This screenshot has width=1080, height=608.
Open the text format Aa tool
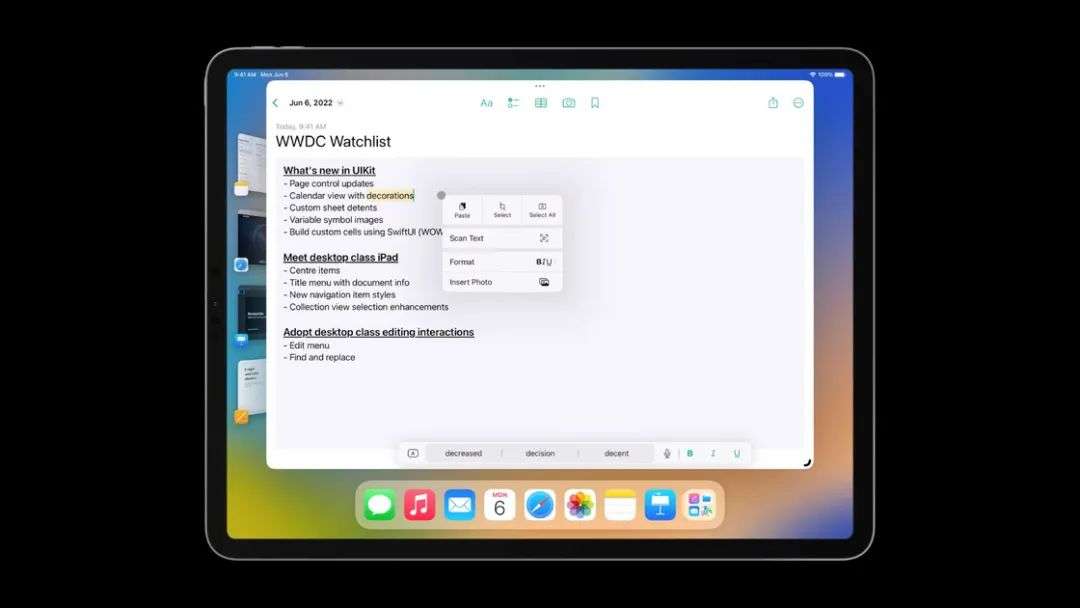[x=486, y=103]
